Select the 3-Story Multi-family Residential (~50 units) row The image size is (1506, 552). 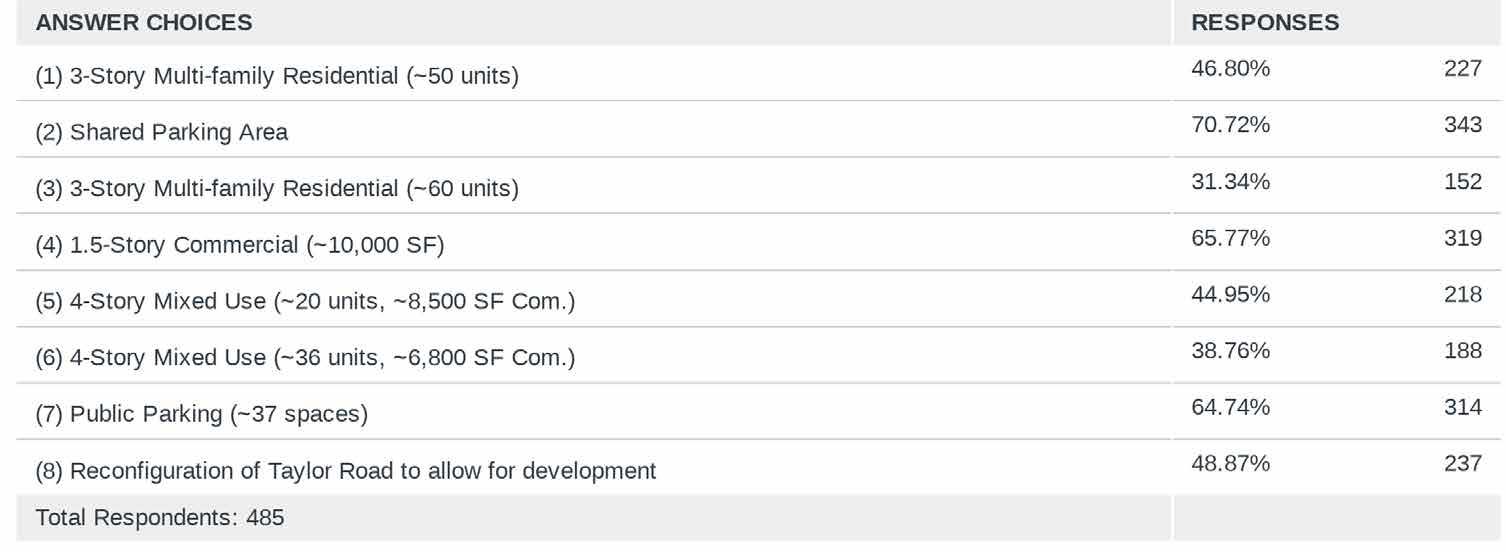pos(277,76)
